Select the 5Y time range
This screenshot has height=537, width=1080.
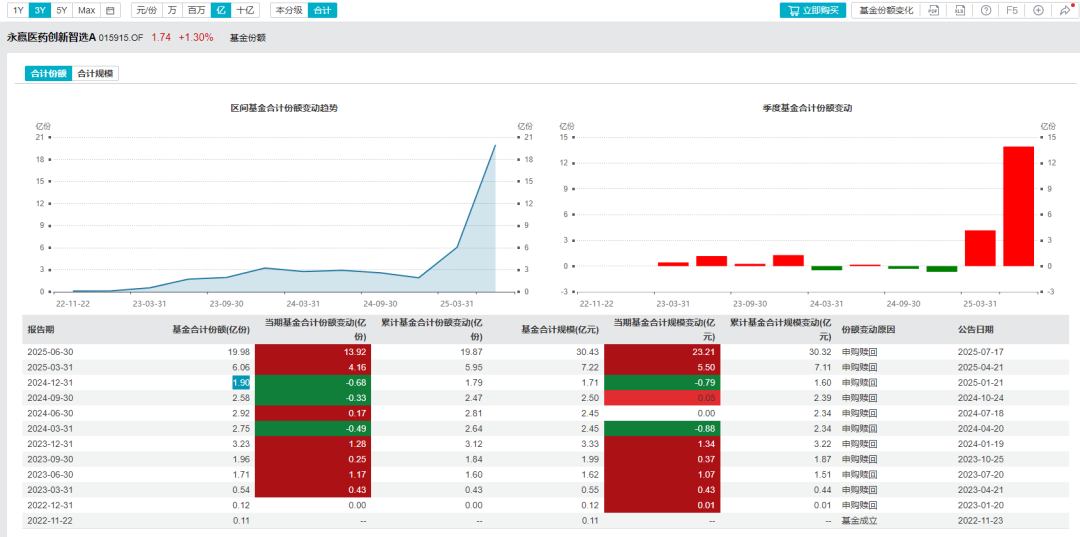click(62, 10)
